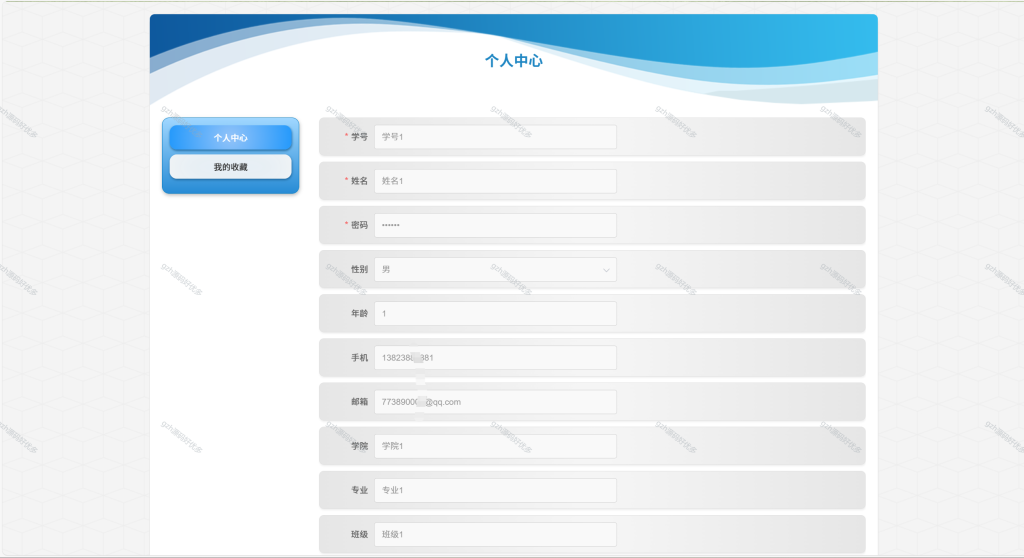The image size is (1024, 558).
Task: Click the 性别 field label
Action: click(359, 269)
